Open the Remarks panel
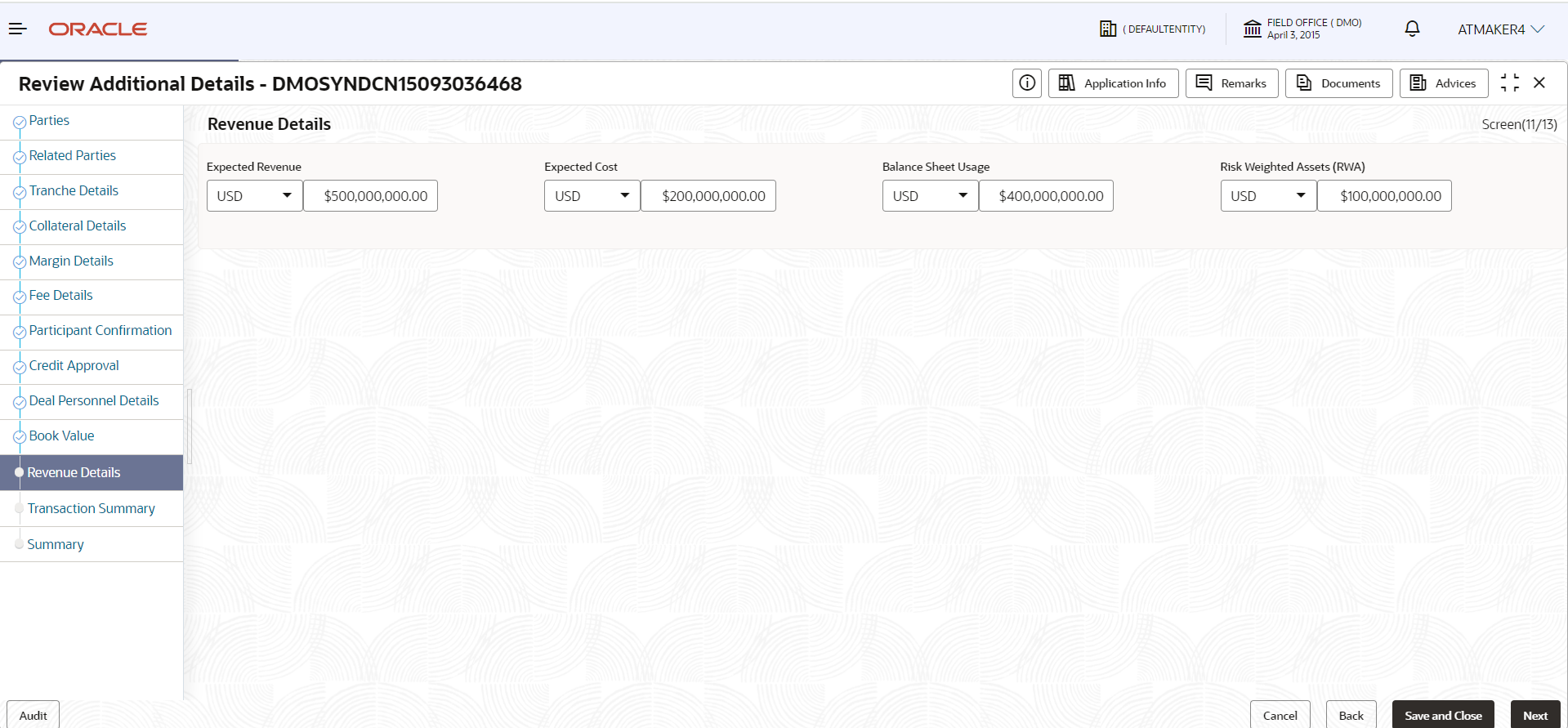Image resolution: width=1568 pixels, height=728 pixels. pos(1231,83)
